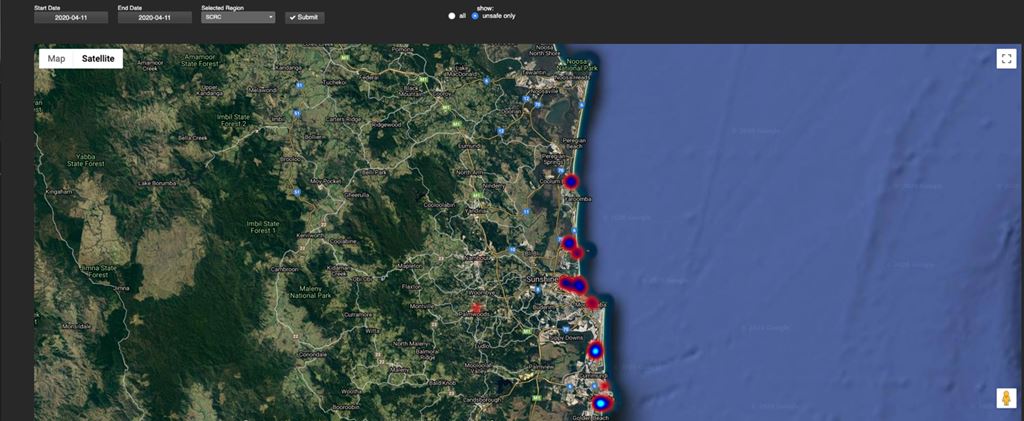The height and width of the screenshot is (421, 1024).
Task: Click the Street View pegman icon
Action: (x=1006, y=398)
